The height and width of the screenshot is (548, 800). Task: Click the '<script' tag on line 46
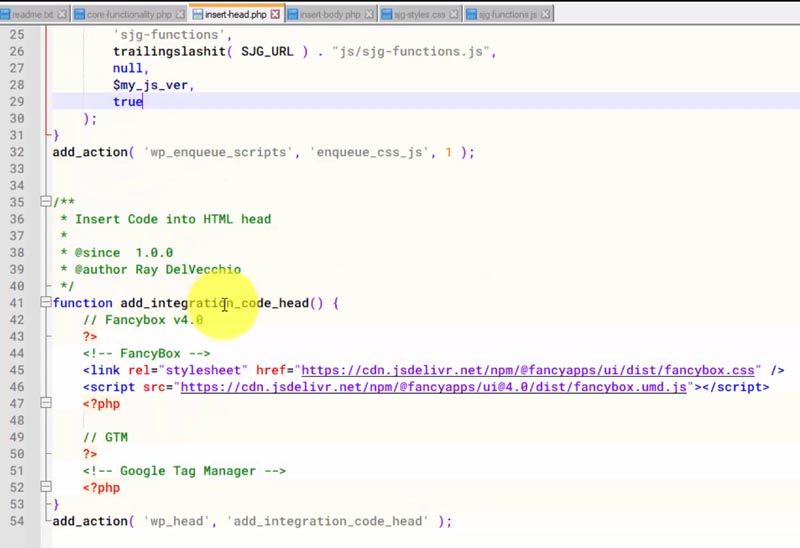tap(109, 387)
